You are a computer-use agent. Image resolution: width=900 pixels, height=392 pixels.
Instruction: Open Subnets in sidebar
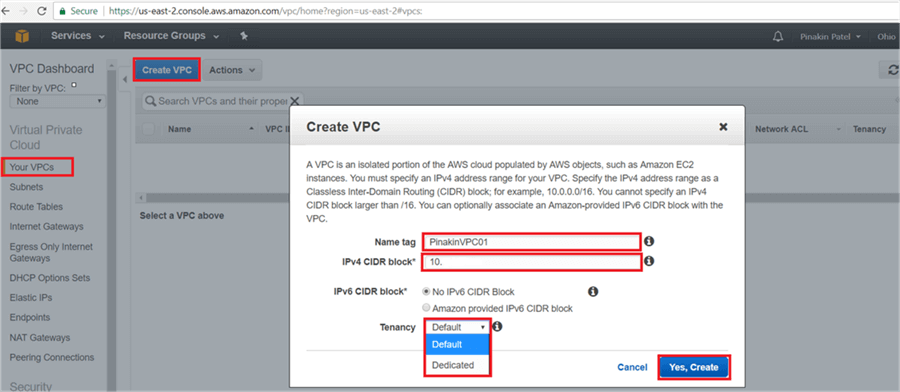[x=26, y=187]
